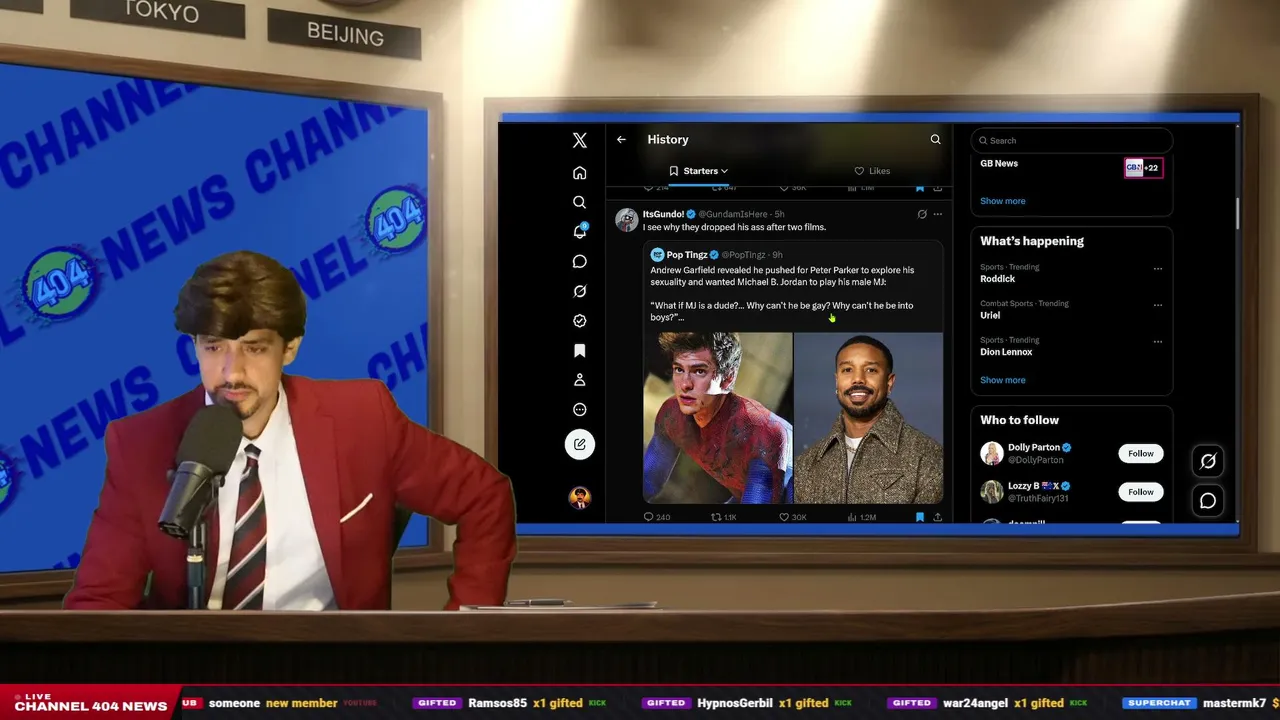Click the white compose post button

tap(580, 444)
